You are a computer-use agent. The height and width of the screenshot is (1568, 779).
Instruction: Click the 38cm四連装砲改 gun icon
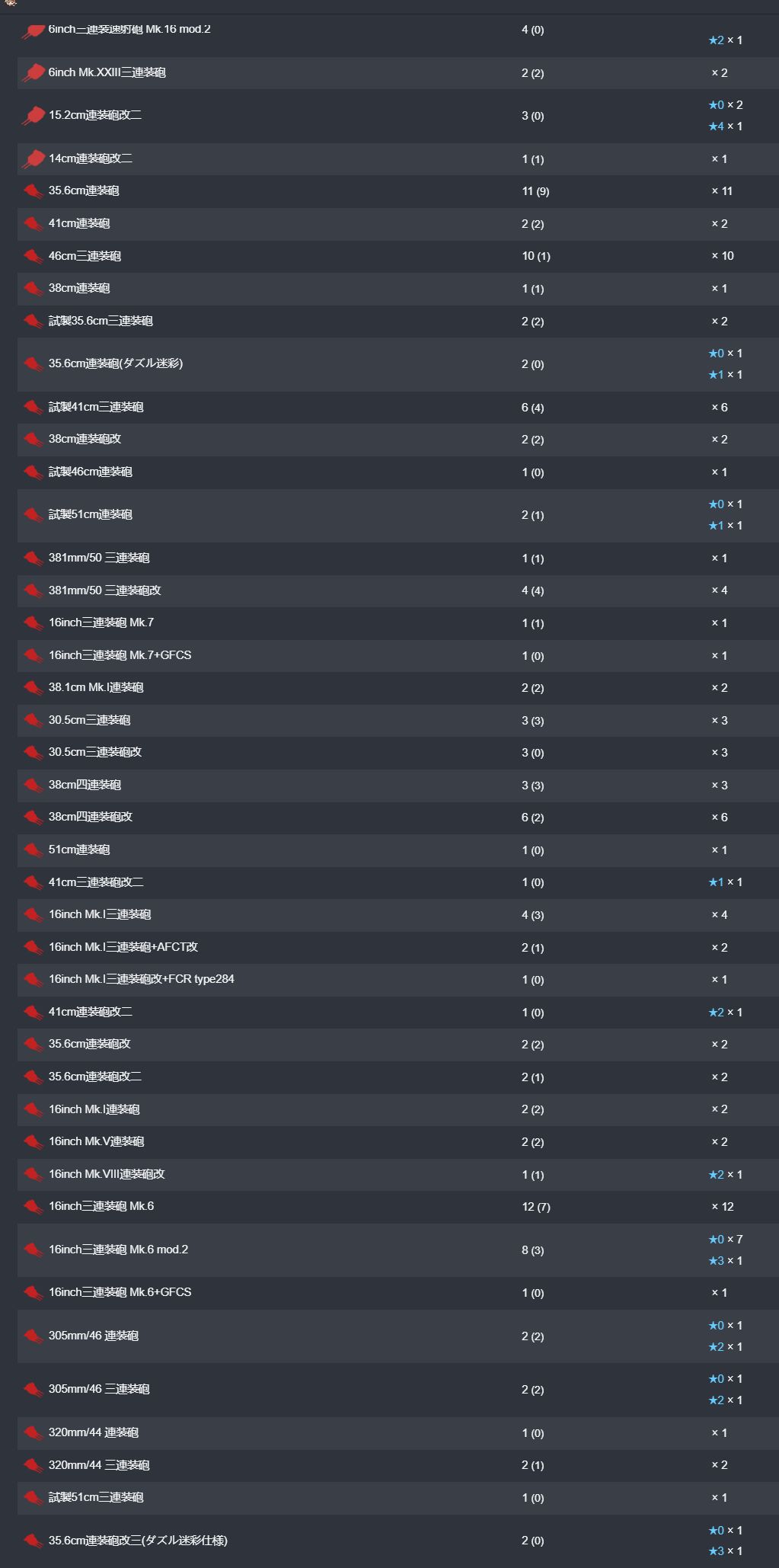tap(33, 818)
